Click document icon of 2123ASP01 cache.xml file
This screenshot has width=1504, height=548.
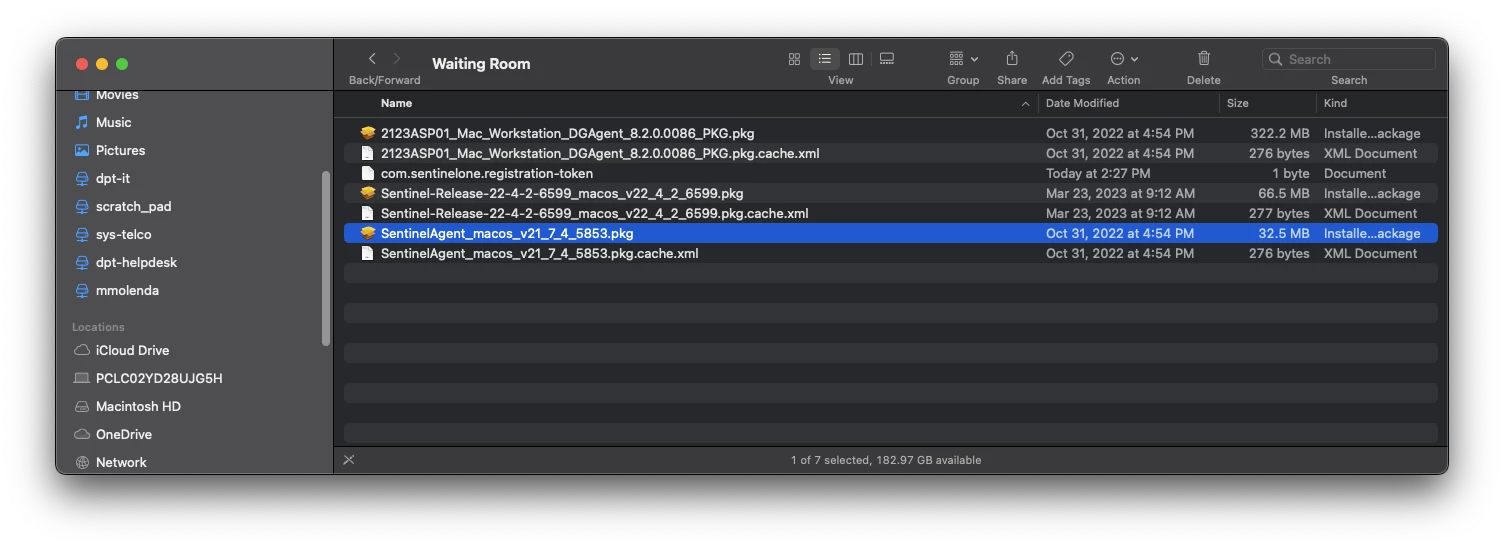367,153
